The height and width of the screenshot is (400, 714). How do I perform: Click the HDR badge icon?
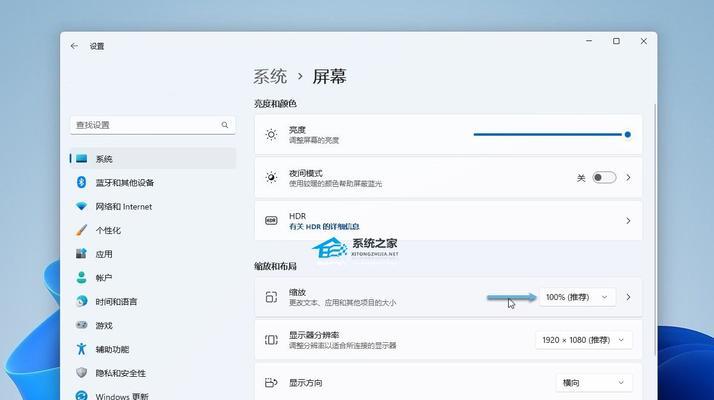point(271,221)
